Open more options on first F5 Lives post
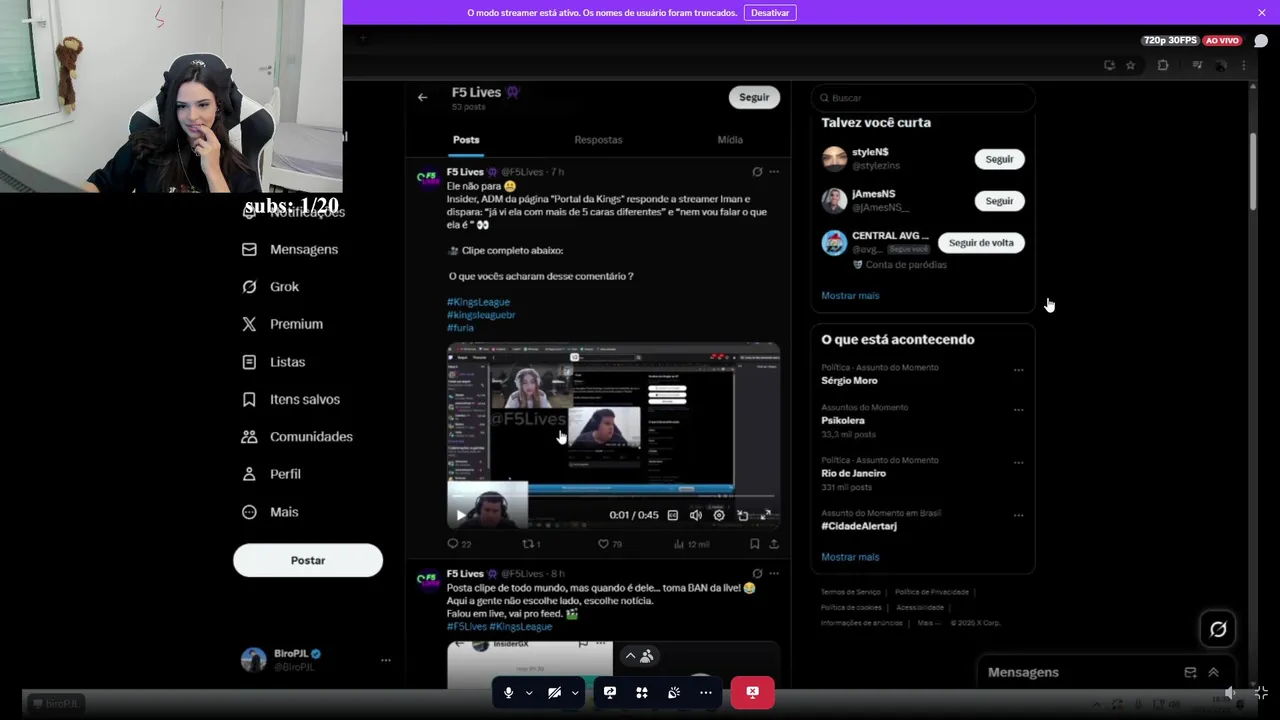Screen dimensions: 1280x720 pos(774,172)
